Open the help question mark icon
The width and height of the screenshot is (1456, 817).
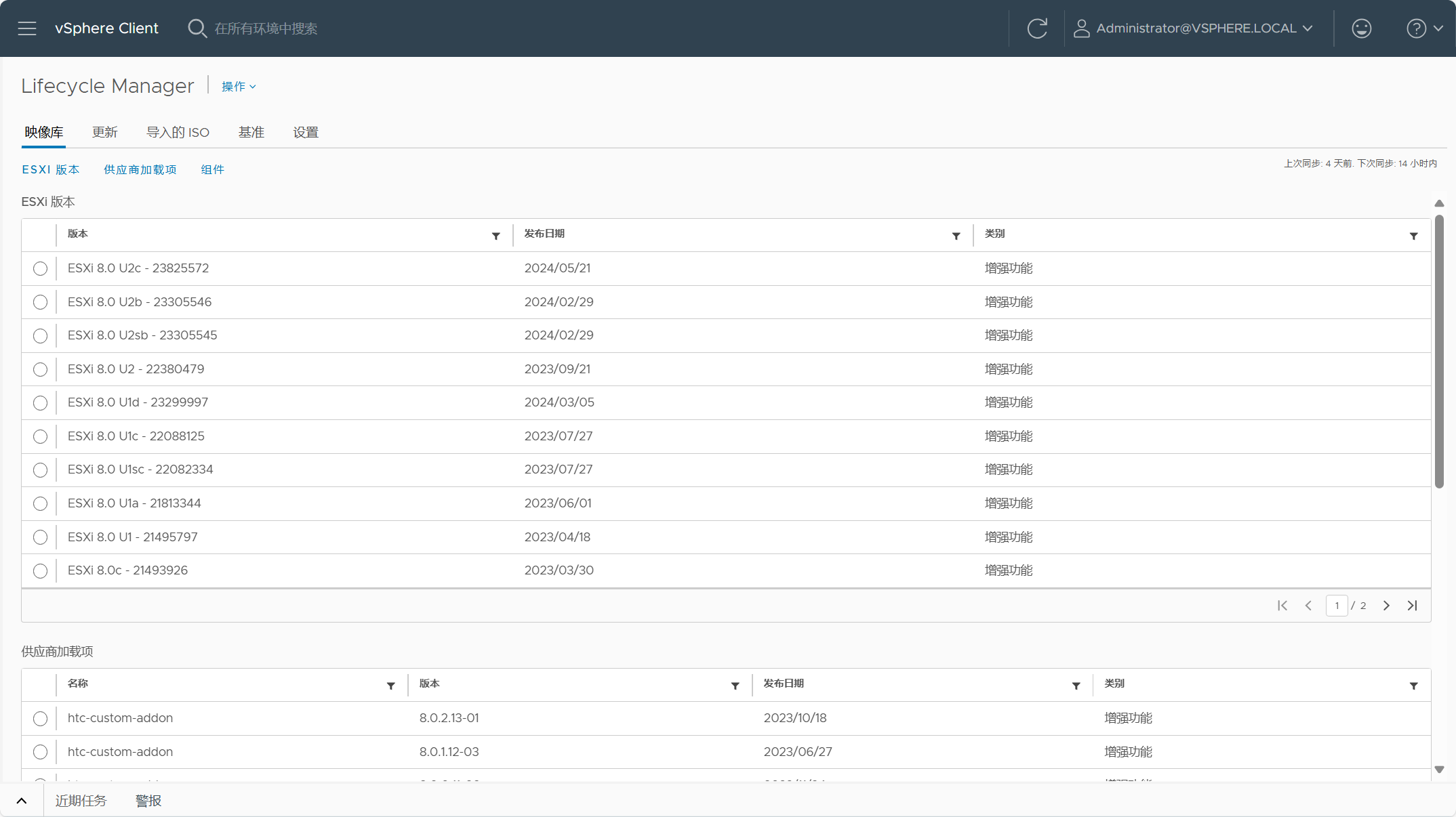click(1416, 28)
